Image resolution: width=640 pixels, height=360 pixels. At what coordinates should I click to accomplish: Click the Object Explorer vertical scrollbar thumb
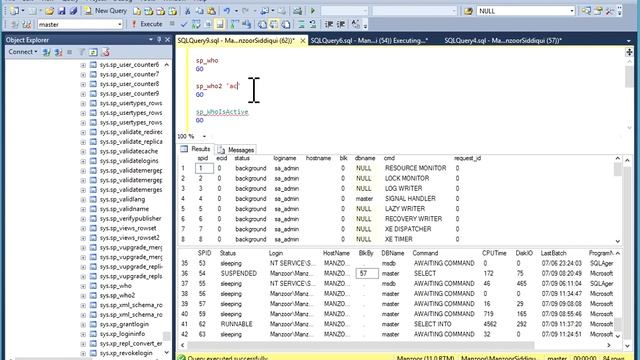(x=167, y=336)
